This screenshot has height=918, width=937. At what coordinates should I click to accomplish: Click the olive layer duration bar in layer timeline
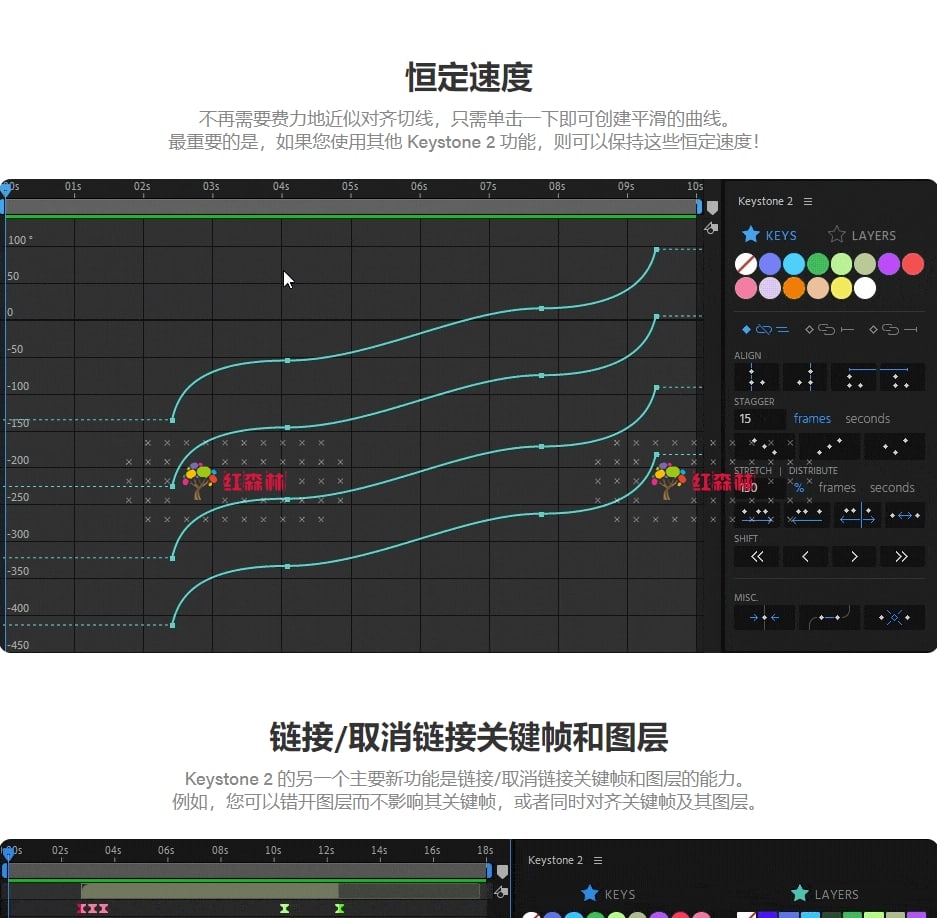[209, 891]
